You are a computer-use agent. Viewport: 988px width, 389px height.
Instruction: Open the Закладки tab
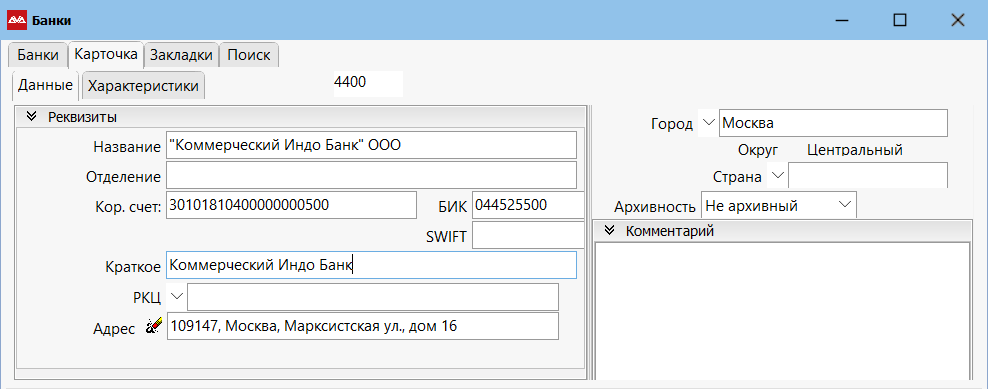coord(181,55)
